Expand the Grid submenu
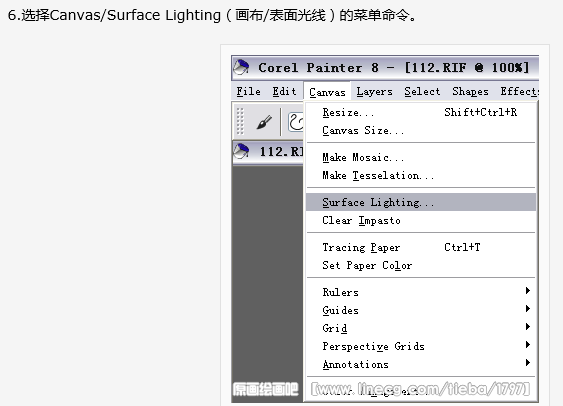This screenshot has width=563, height=406. click(421, 327)
